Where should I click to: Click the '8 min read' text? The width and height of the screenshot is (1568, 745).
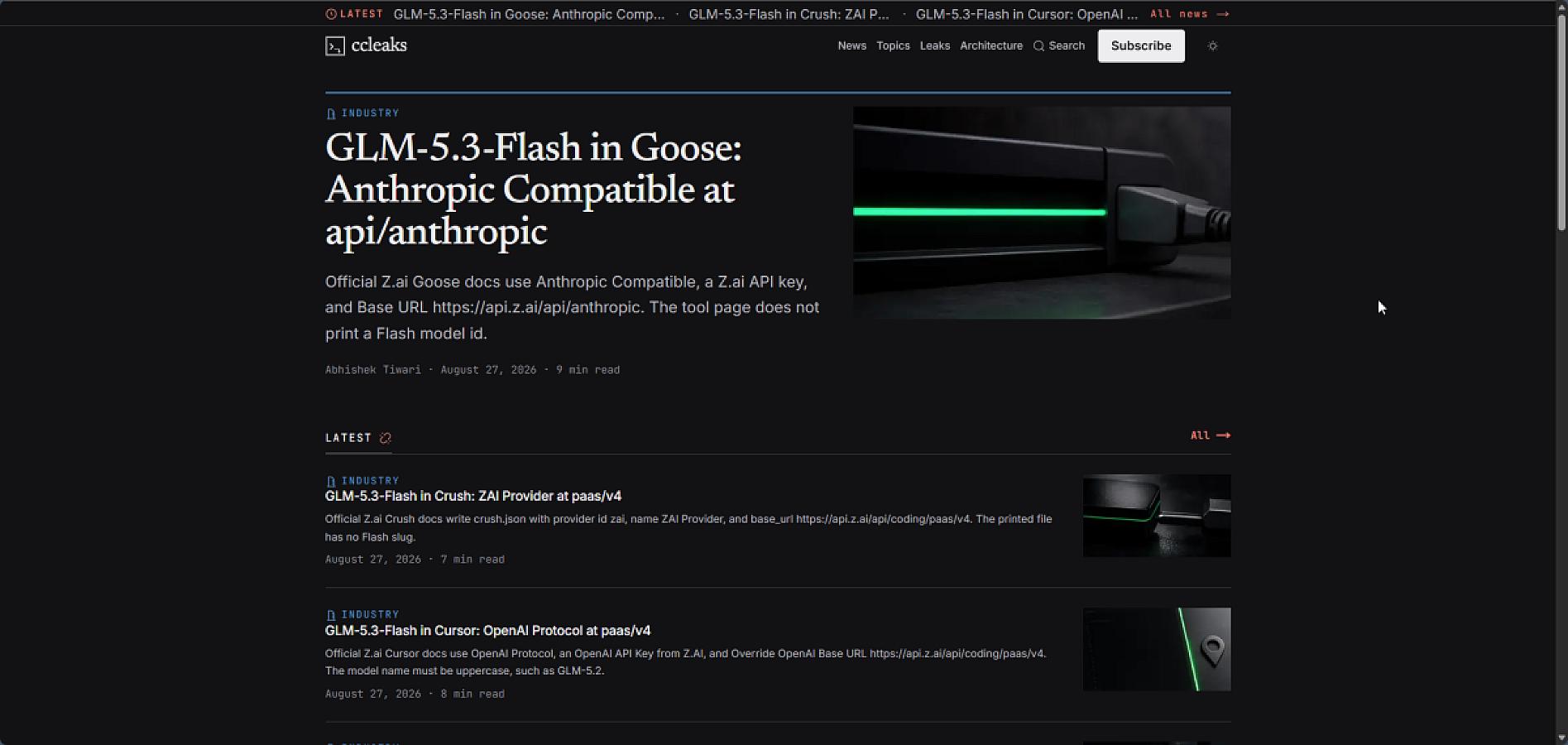472,694
